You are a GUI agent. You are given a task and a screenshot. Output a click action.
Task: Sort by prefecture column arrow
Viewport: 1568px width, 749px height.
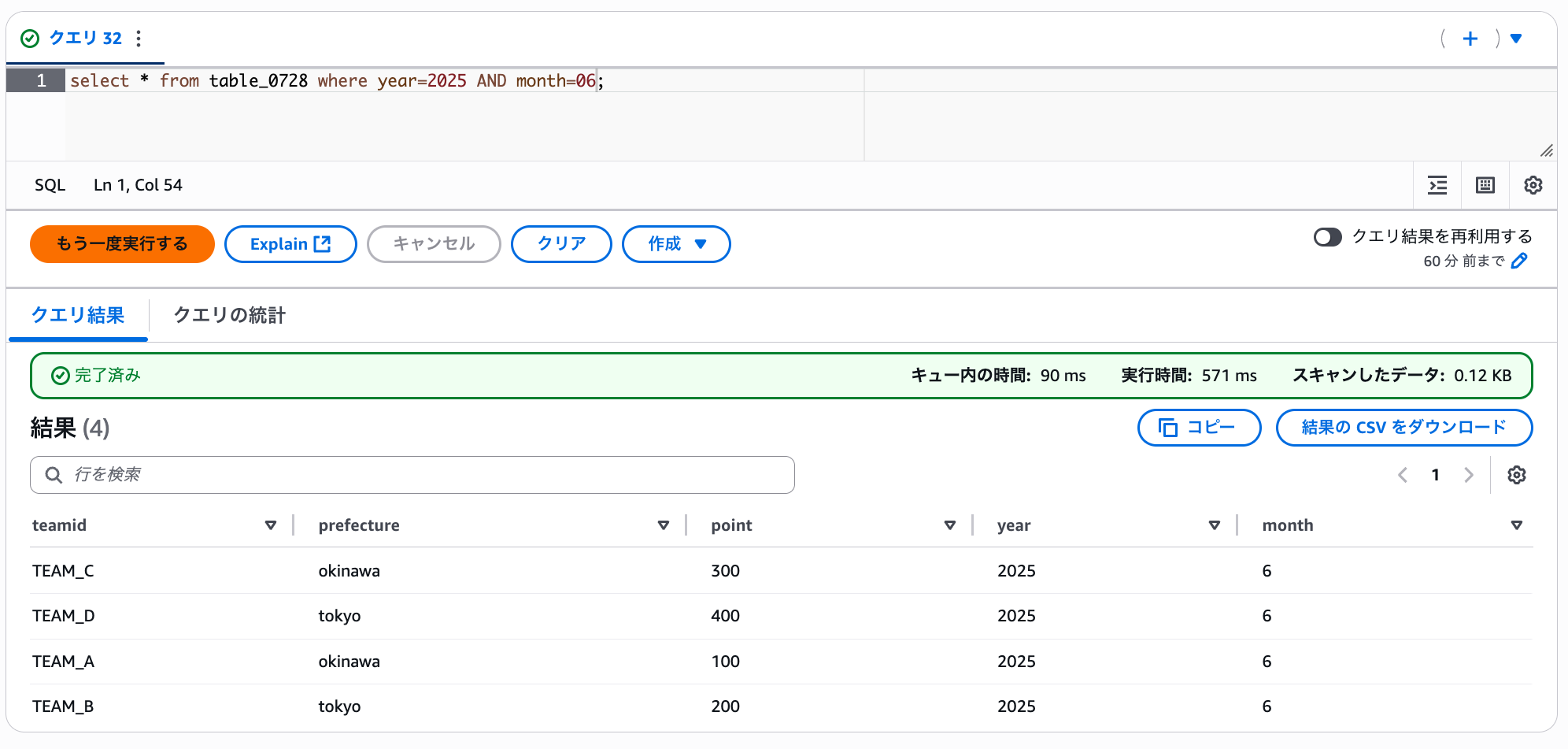tap(664, 525)
